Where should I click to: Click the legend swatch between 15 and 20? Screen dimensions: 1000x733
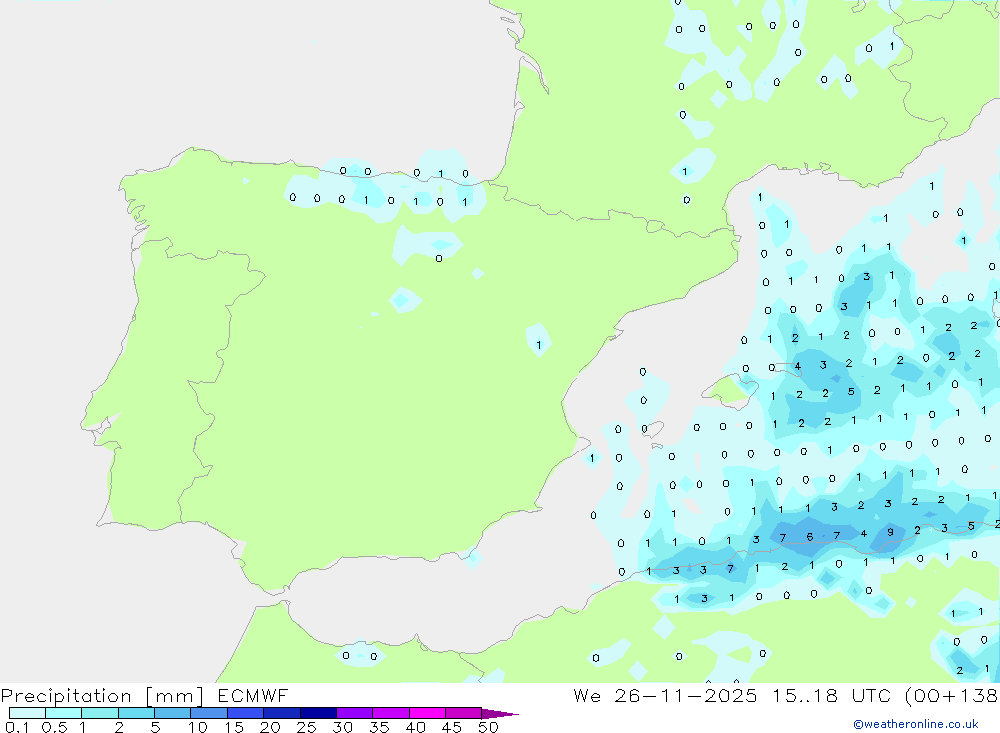245,713
